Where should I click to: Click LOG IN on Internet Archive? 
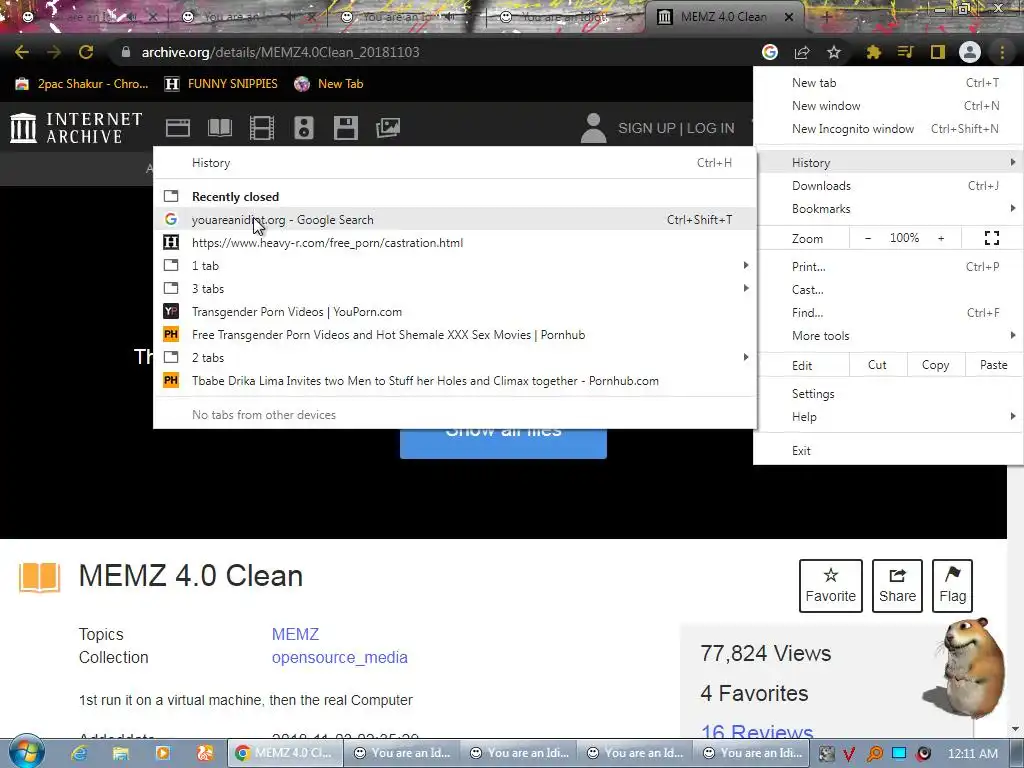click(711, 128)
